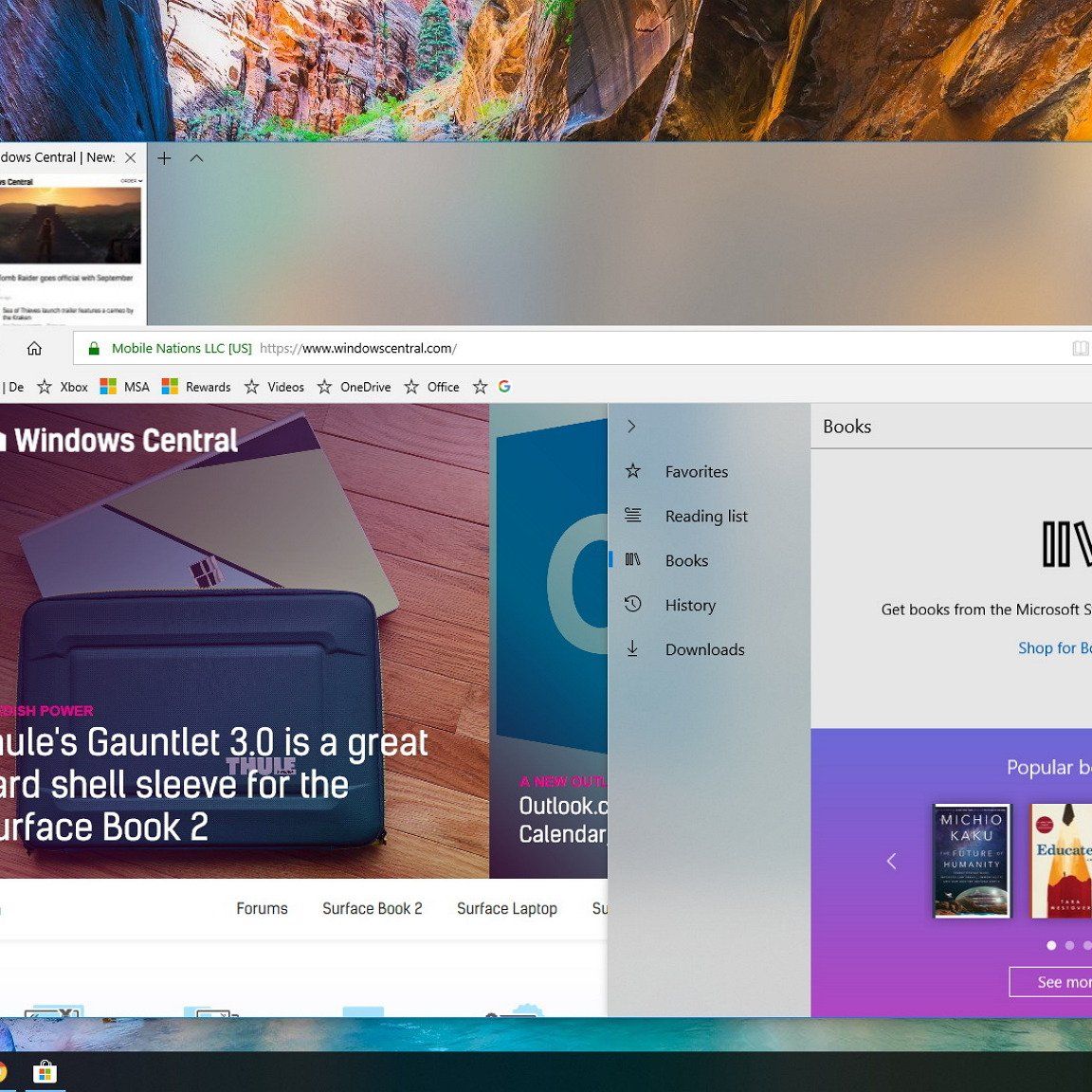Click the Books shelf icon in Hub
The width and height of the screenshot is (1092, 1092).
point(632,559)
